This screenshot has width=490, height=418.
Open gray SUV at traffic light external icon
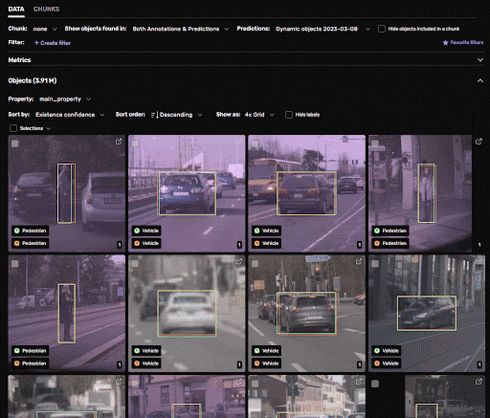tap(359, 262)
